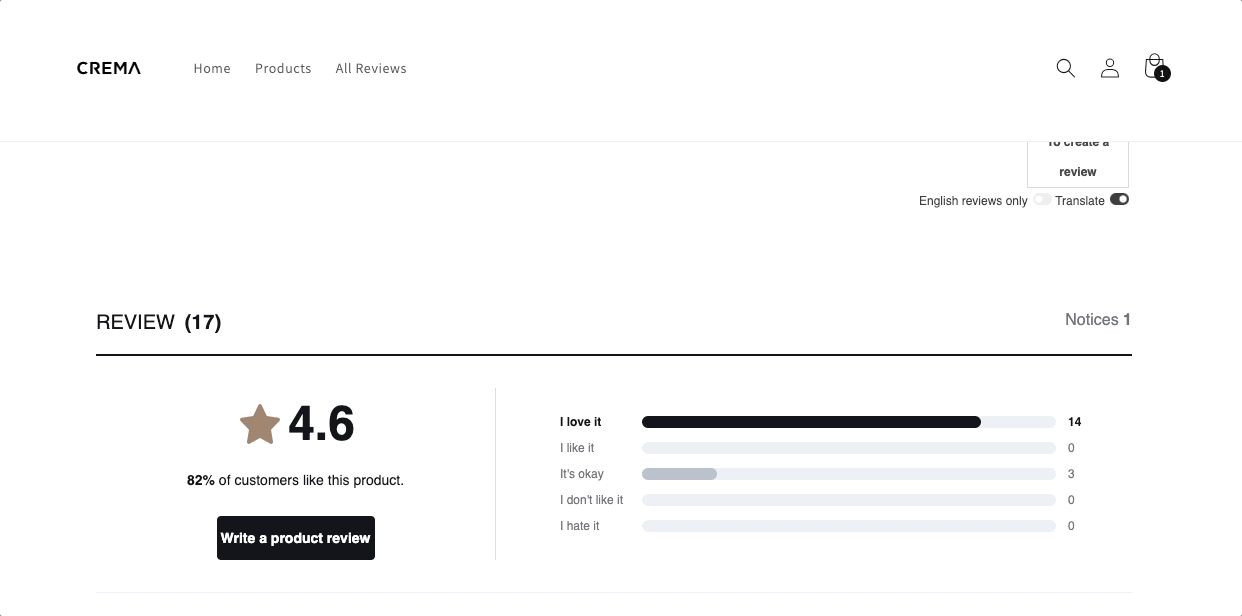Navigate to All Reviews
This screenshot has height=616, width=1242.
(x=371, y=69)
